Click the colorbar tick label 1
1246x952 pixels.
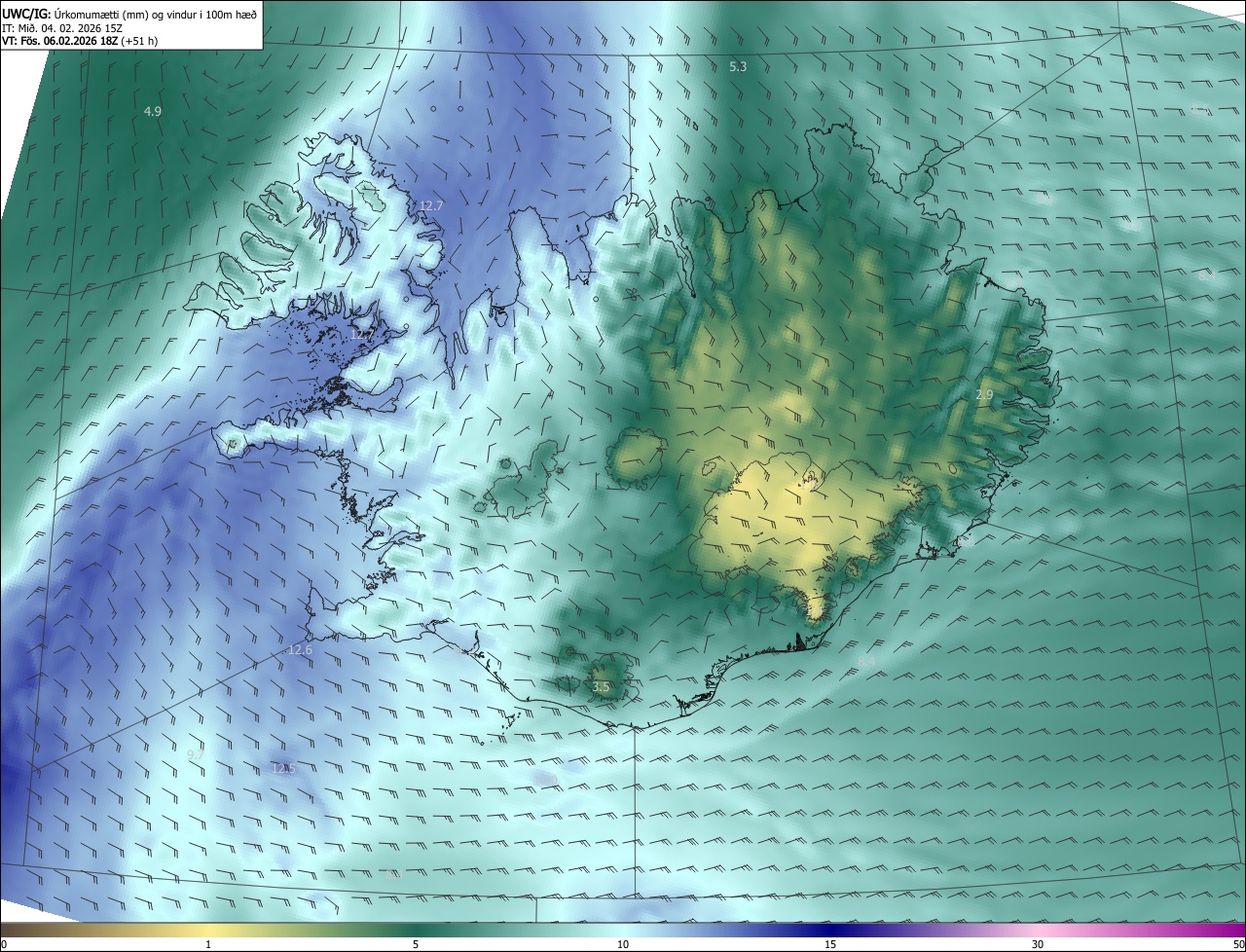pos(208,944)
